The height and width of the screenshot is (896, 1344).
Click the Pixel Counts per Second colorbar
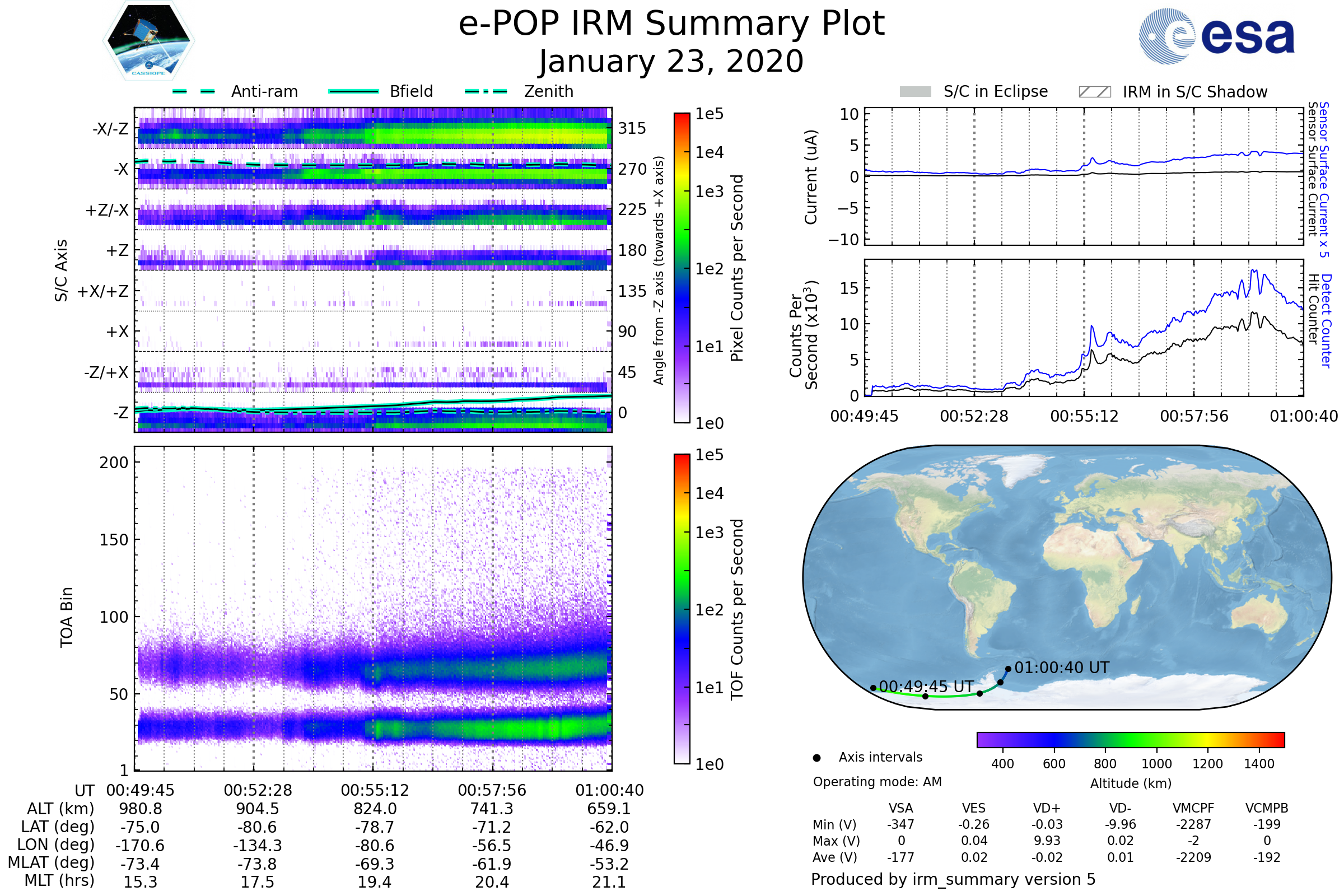pyautogui.click(x=682, y=268)
